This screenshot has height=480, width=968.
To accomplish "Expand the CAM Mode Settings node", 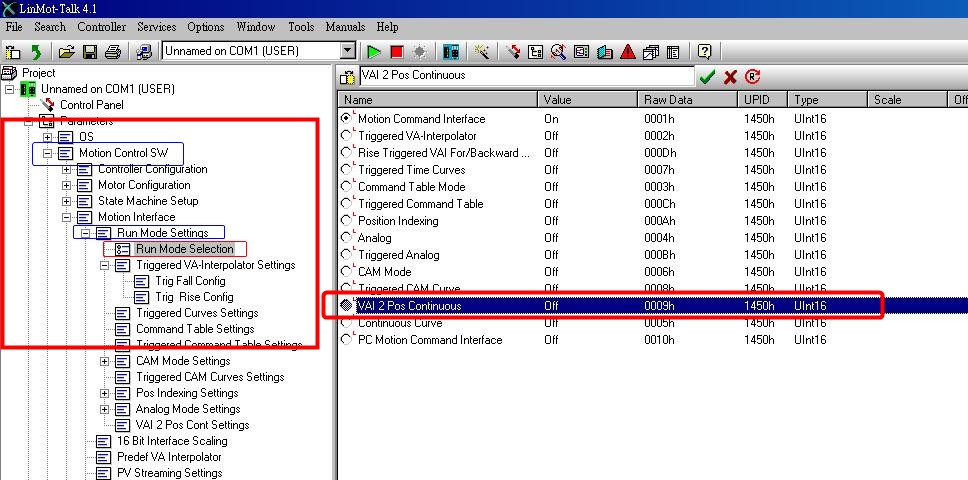I will [104, 361].
